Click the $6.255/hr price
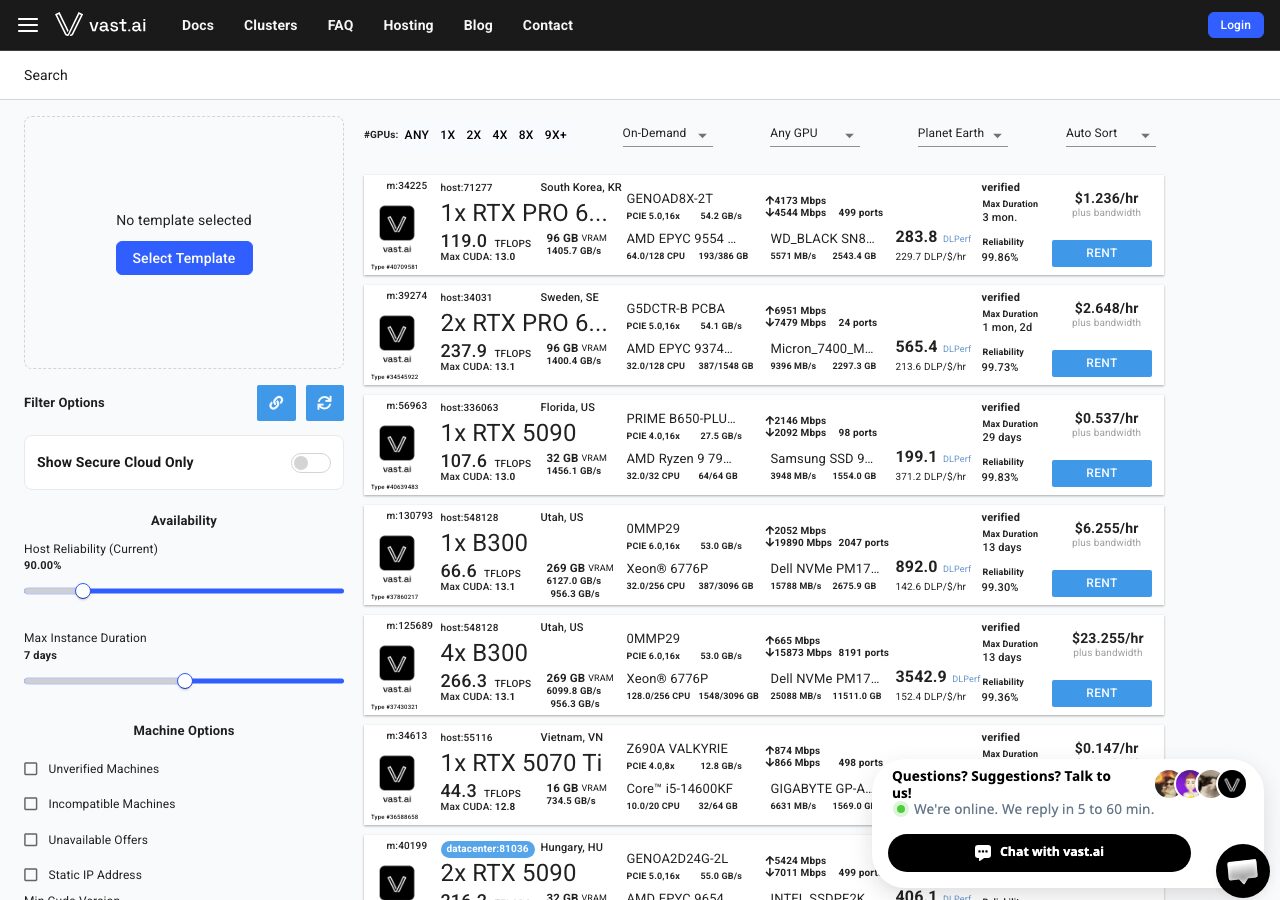Image resolution: width=1280 pixels, height=900 pixels. 1107,528
